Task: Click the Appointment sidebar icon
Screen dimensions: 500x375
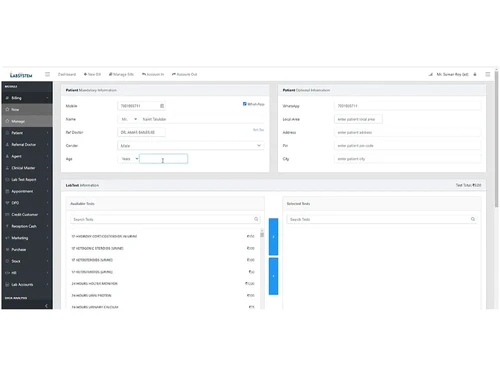Action: [7, 191]
